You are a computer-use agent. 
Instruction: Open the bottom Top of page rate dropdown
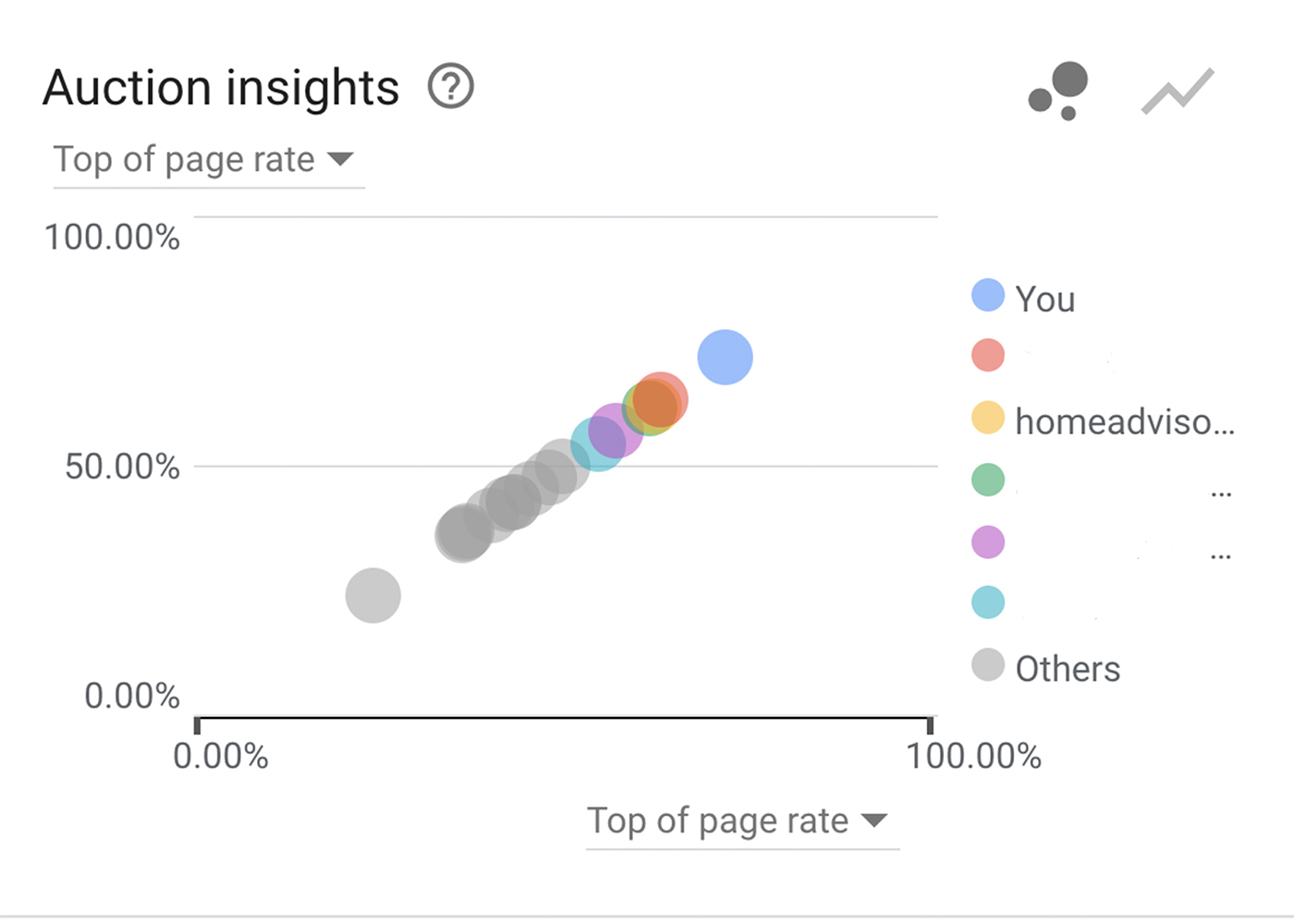[742, 821]
